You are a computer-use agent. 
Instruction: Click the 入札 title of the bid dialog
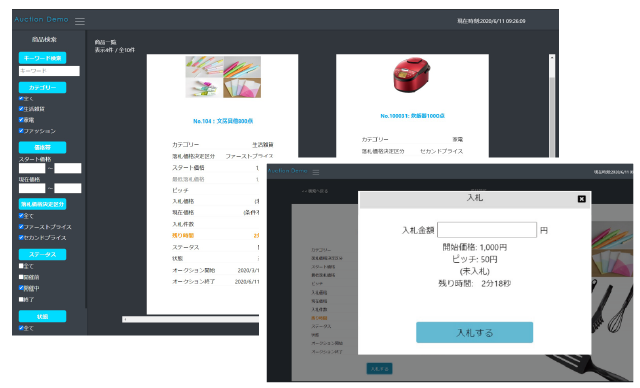(475, 198)
